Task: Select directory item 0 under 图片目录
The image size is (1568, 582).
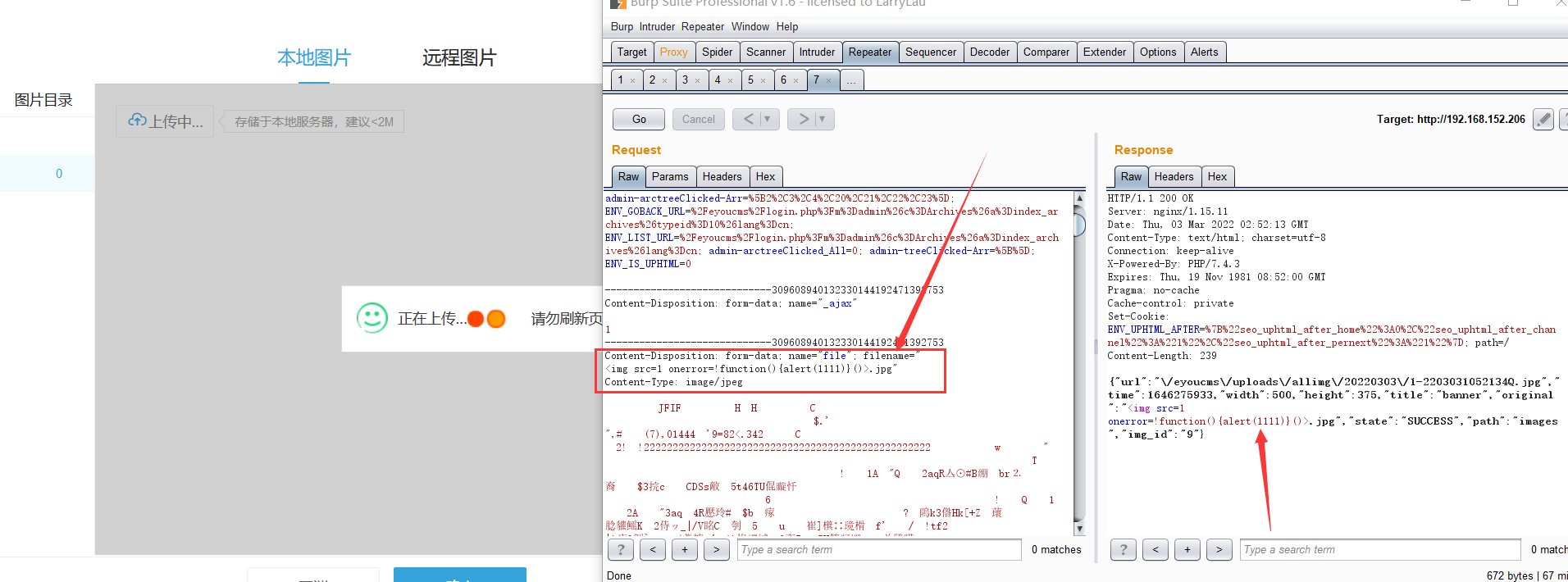Action: click(48, 173)
